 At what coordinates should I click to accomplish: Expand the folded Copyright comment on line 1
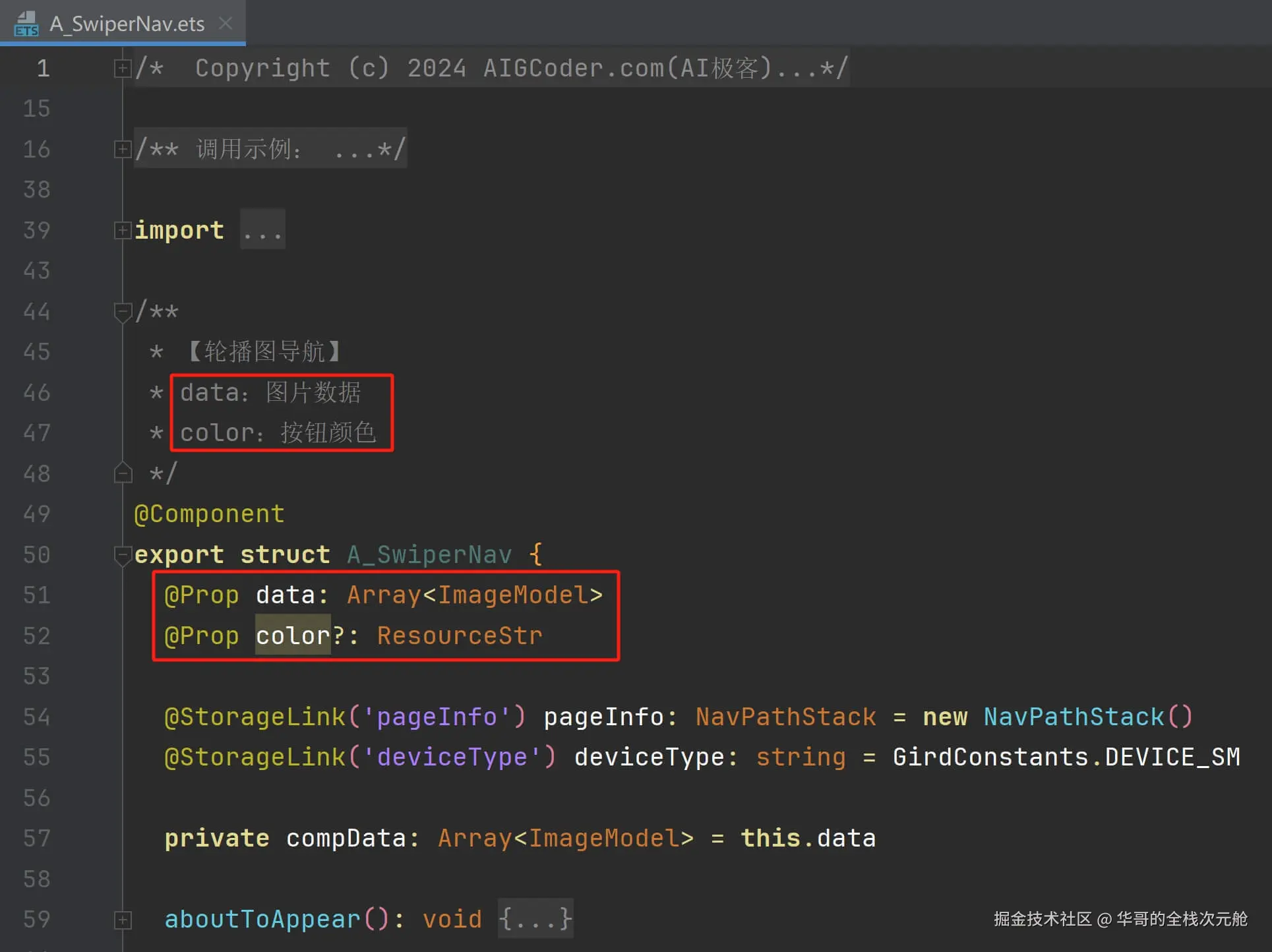(x=122, y=68)
